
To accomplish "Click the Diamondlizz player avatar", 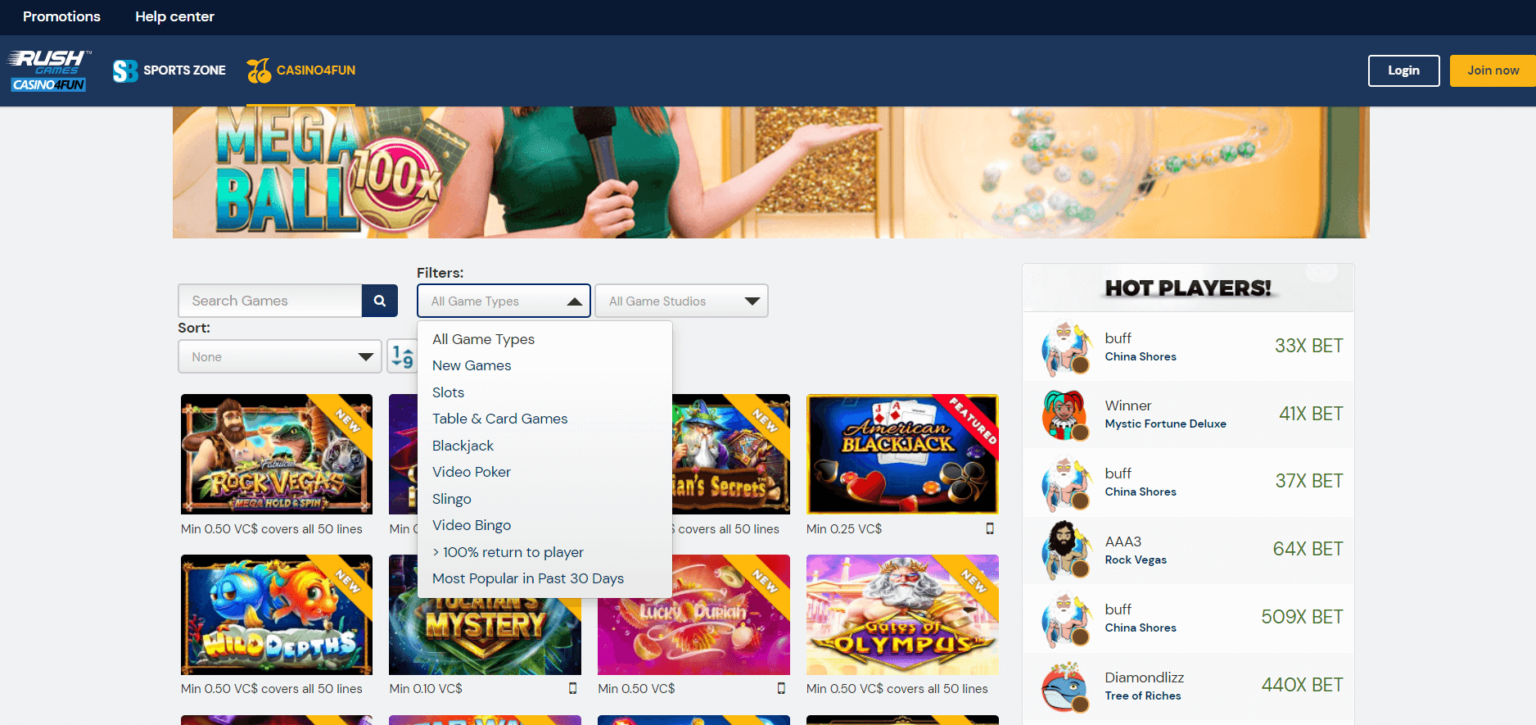I will click(x=1064, y=686).
